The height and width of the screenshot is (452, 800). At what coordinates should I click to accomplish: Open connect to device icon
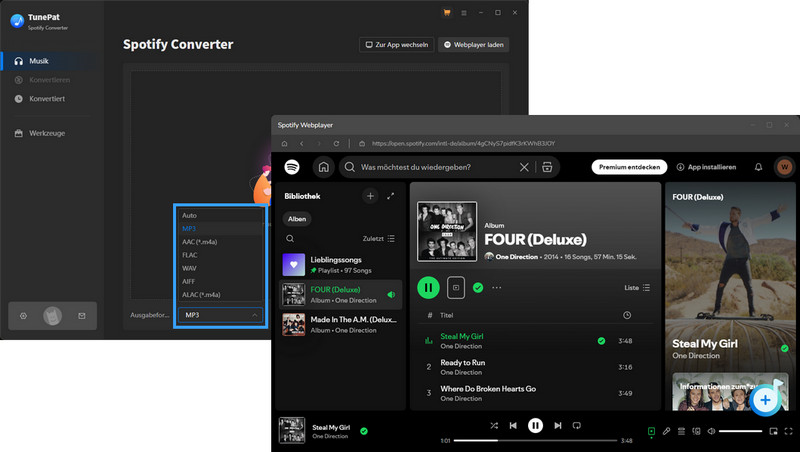point(696,431)
